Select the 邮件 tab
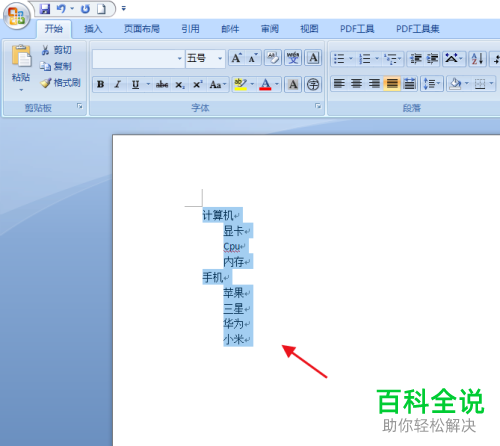The height and width of the screenshot is (446, 500). pos(230,29)
